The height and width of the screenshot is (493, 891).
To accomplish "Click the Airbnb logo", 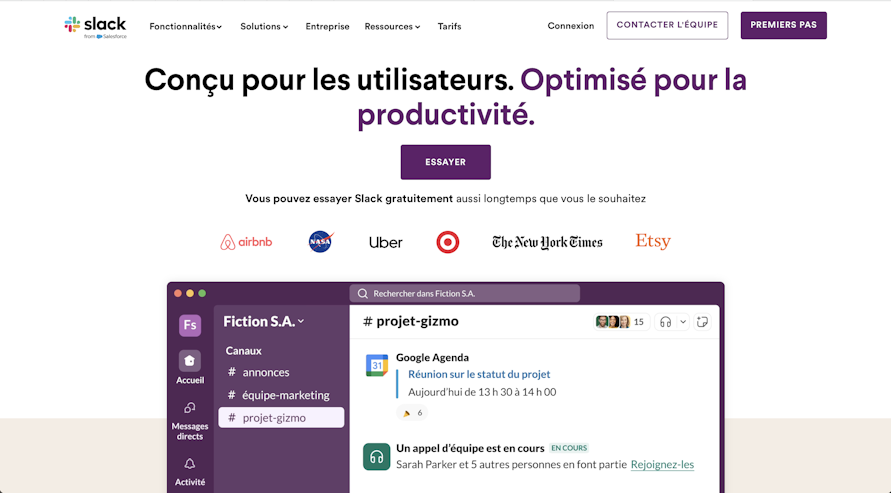I will 246,242.
